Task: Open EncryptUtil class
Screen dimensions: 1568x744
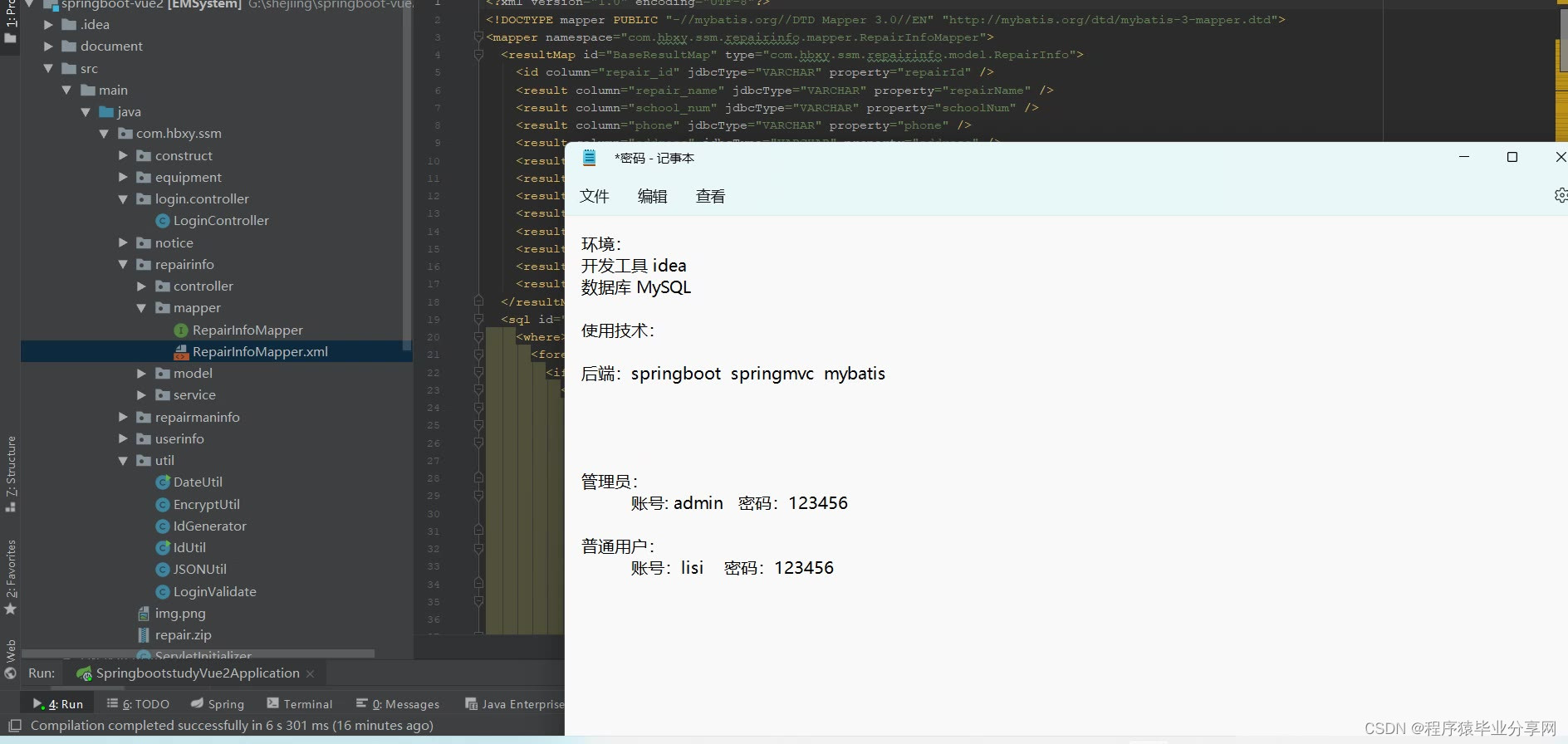Action: [206, 505]
